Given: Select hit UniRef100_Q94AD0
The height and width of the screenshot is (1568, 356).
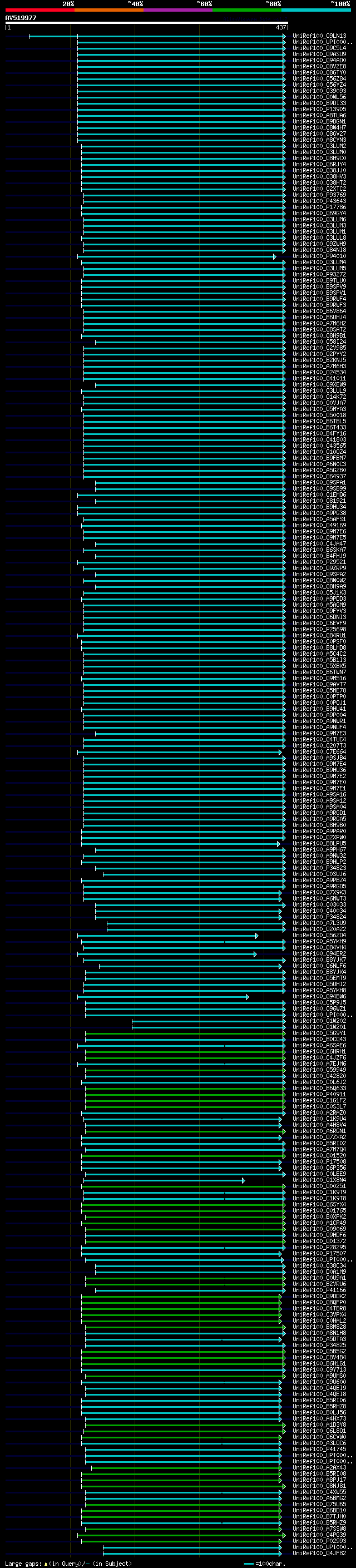Looking at the screenshot, I should [319, 60].
